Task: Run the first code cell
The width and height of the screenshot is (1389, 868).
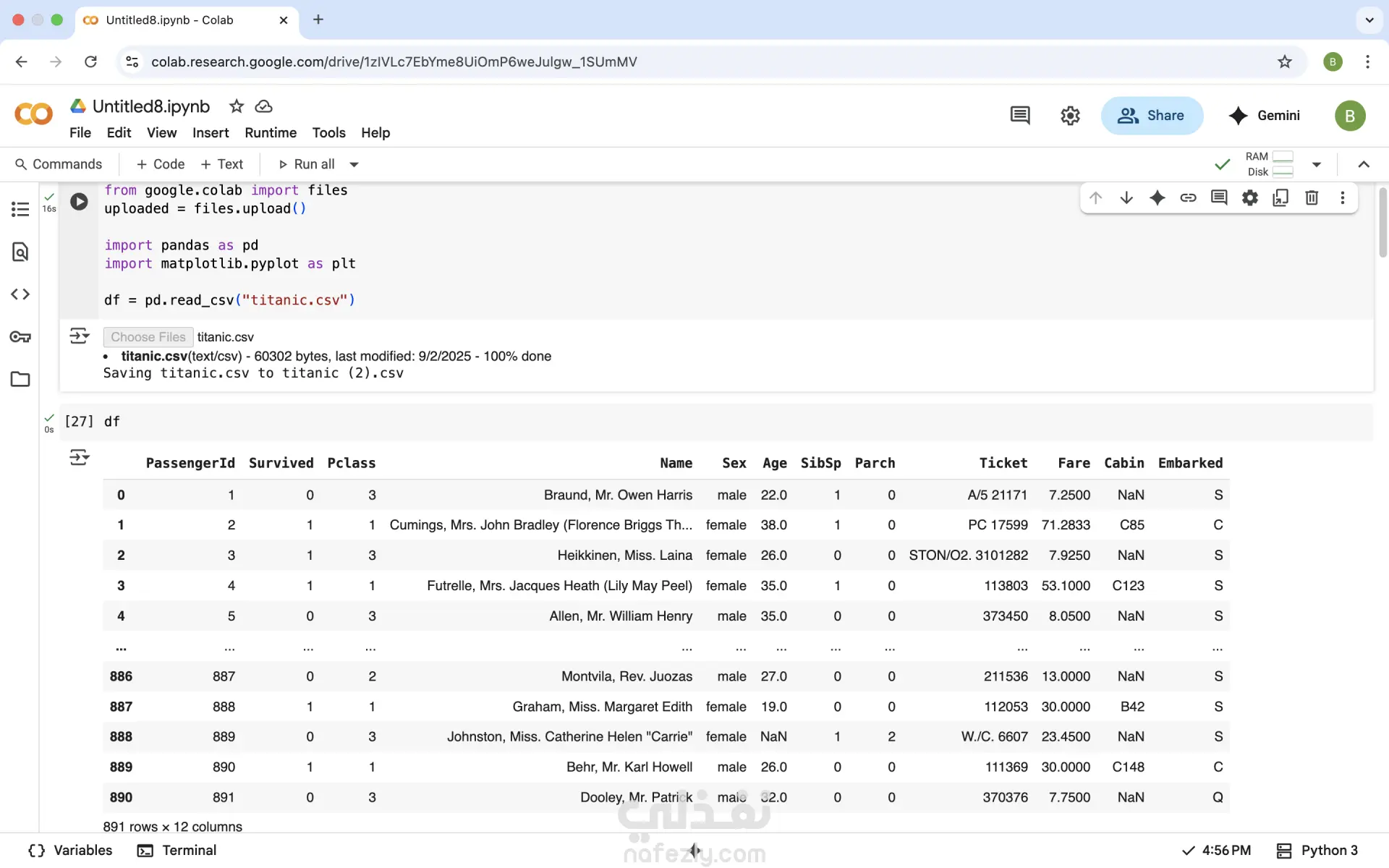Action: (79, 201)
